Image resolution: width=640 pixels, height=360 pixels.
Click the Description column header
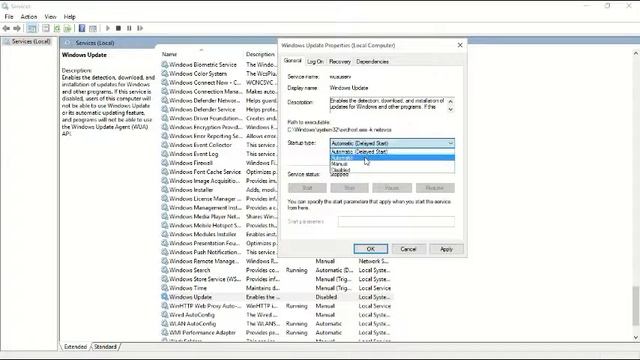tap(260, 54)
